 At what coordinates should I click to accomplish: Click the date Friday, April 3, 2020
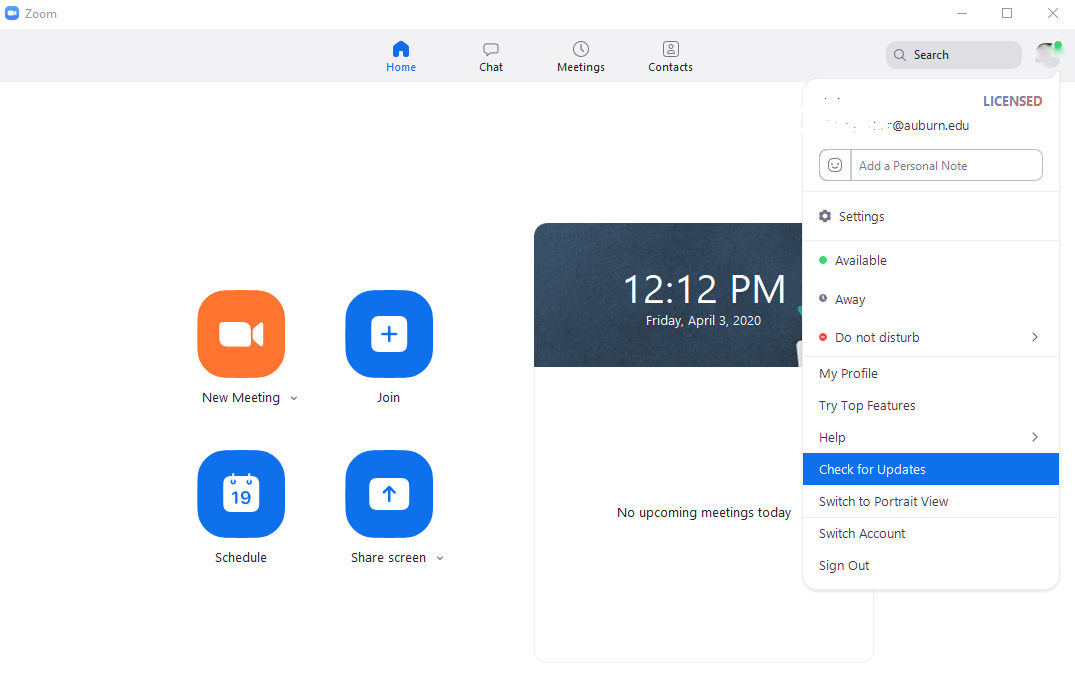pyautogui.click(x=703, y=321)
